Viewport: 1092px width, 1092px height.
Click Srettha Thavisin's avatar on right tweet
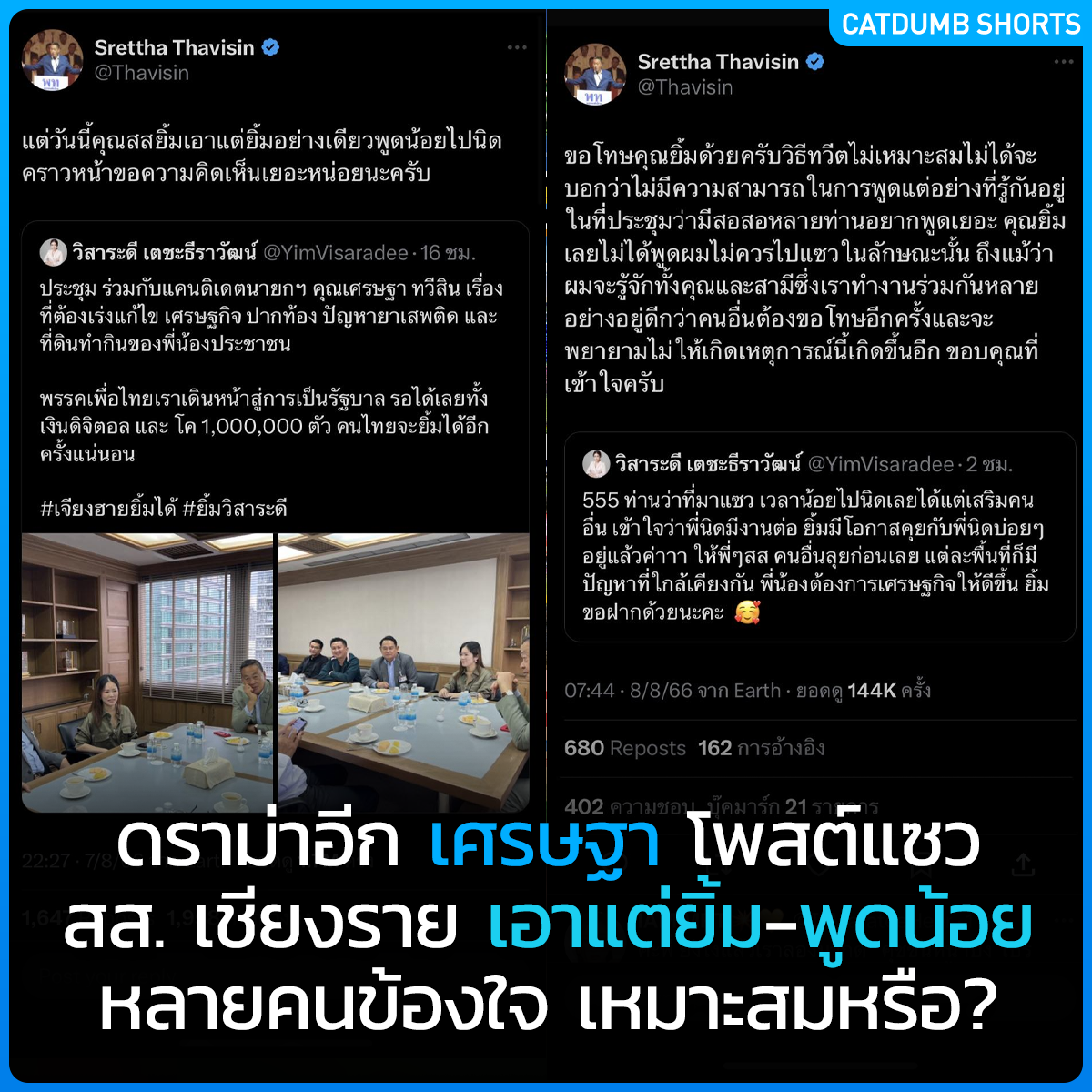coord(596,74)
